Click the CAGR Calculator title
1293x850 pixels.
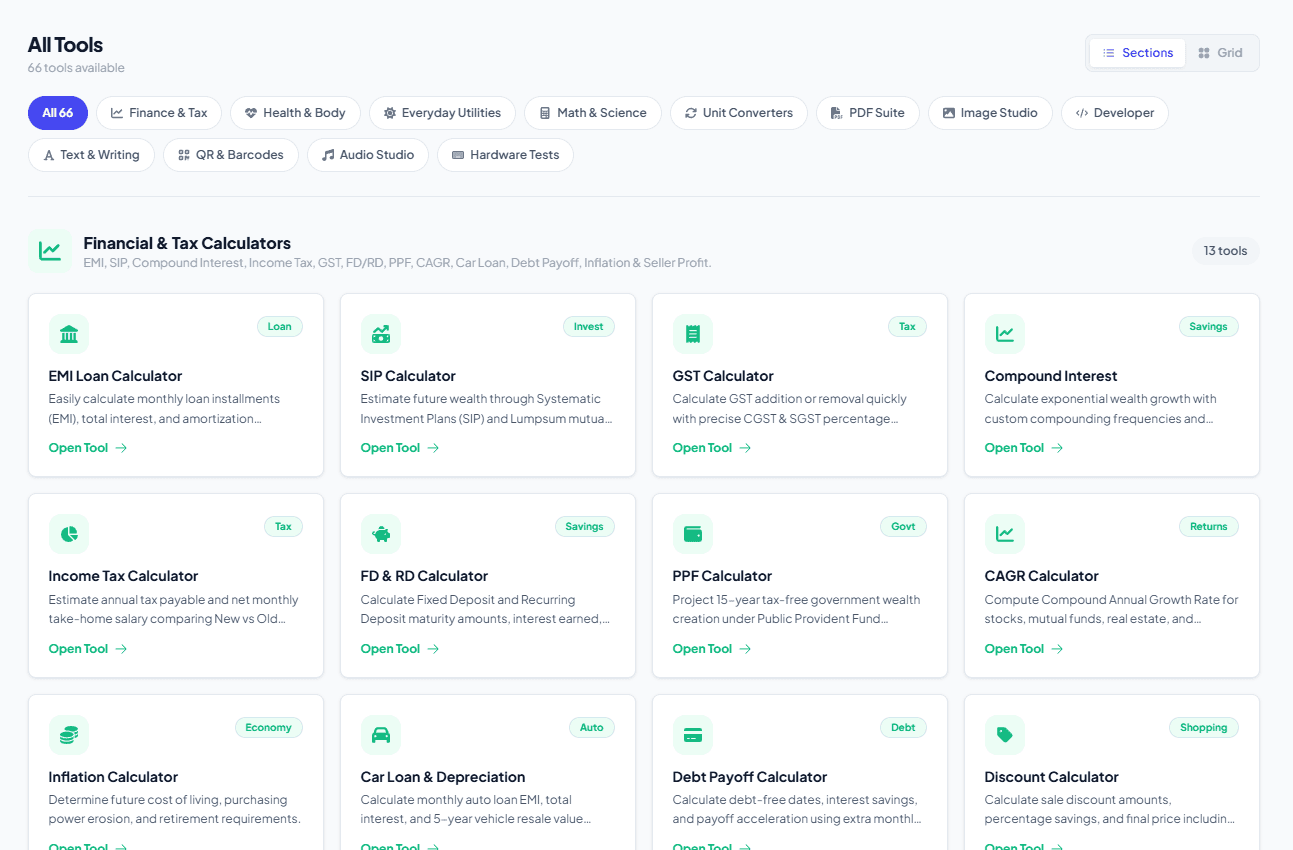pyautogui.click(x=1041, y=576)
